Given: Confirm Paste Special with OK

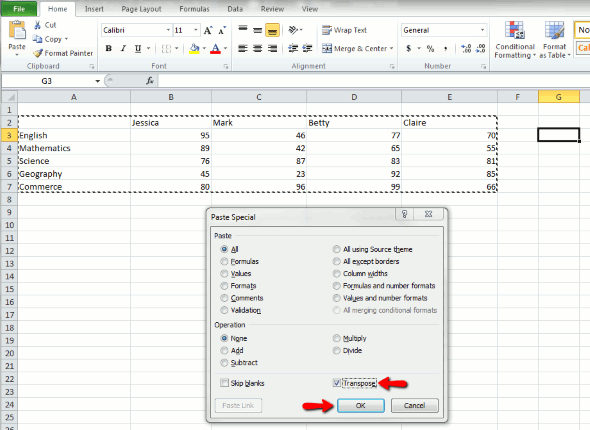Looking at the screenshot, I should (x=360, y=405).
